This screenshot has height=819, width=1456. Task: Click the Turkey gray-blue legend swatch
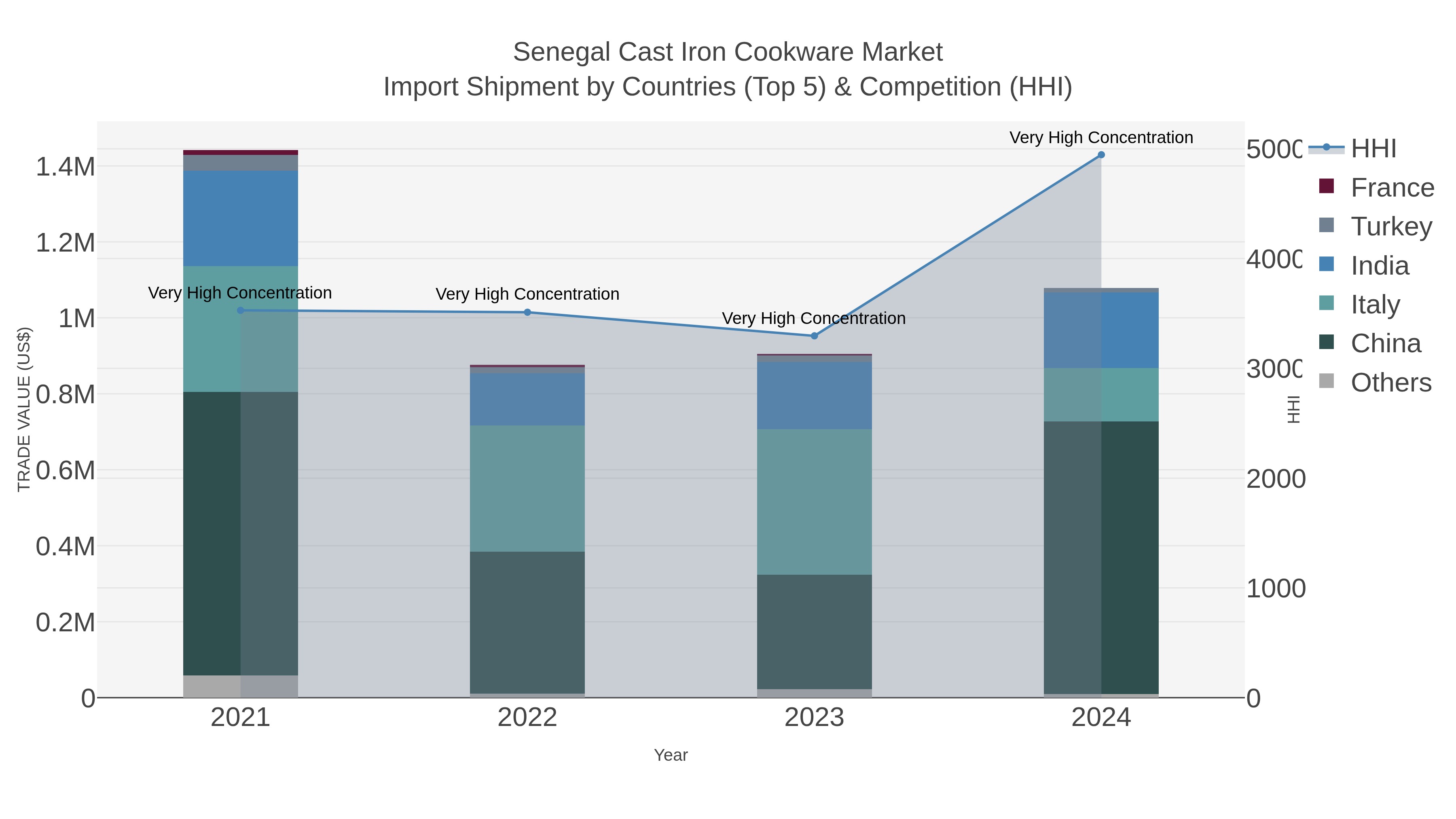1326,225
